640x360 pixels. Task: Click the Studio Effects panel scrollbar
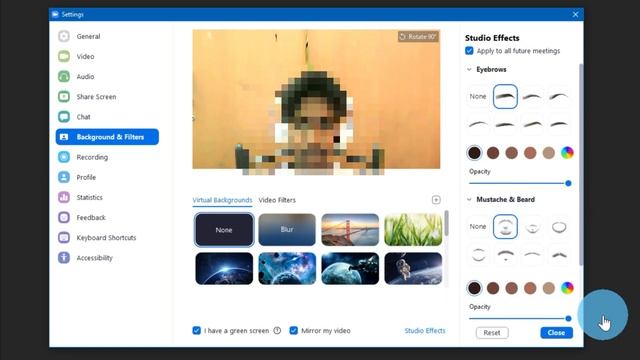coord(581,165)
